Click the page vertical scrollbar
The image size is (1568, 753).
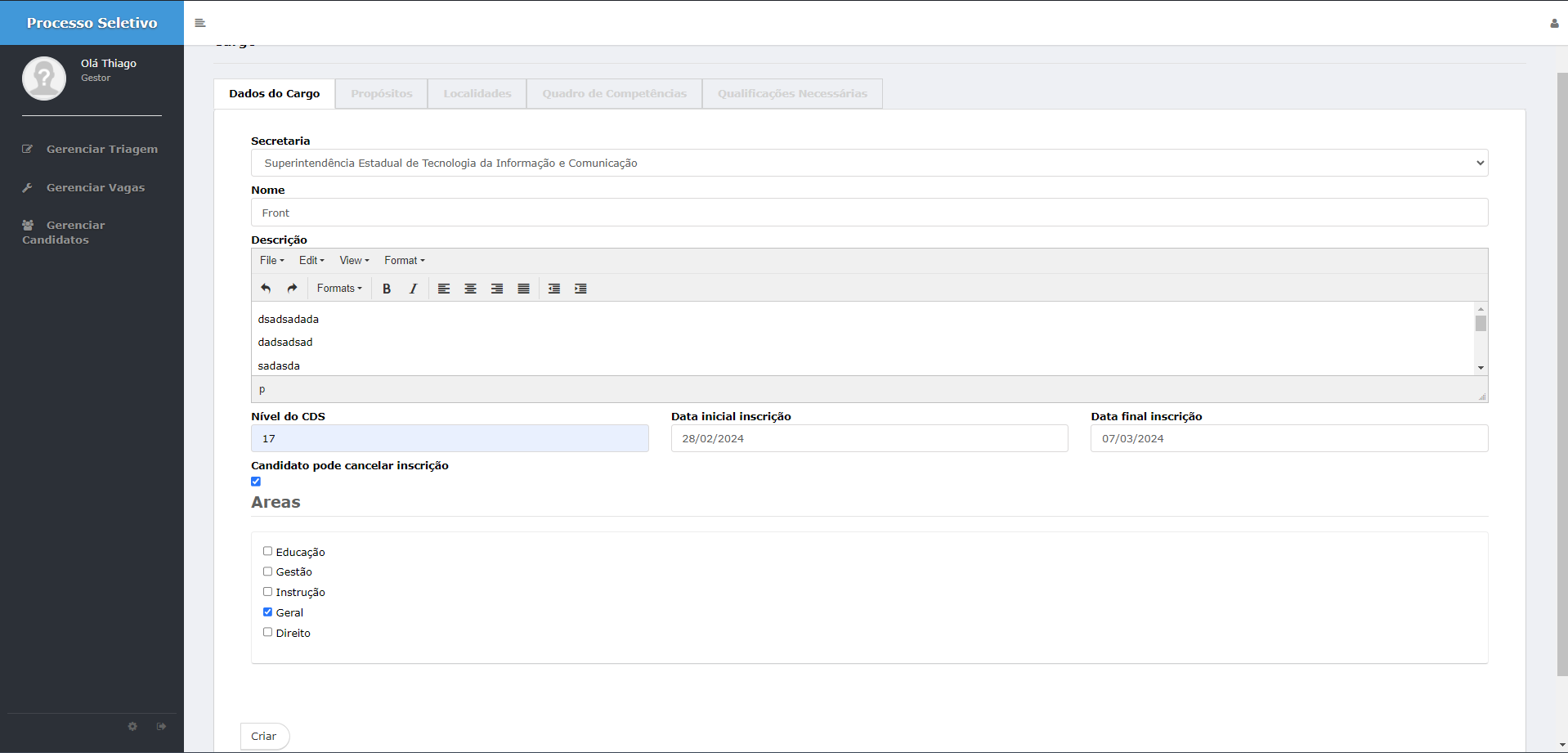click(x=1561, y=374)
